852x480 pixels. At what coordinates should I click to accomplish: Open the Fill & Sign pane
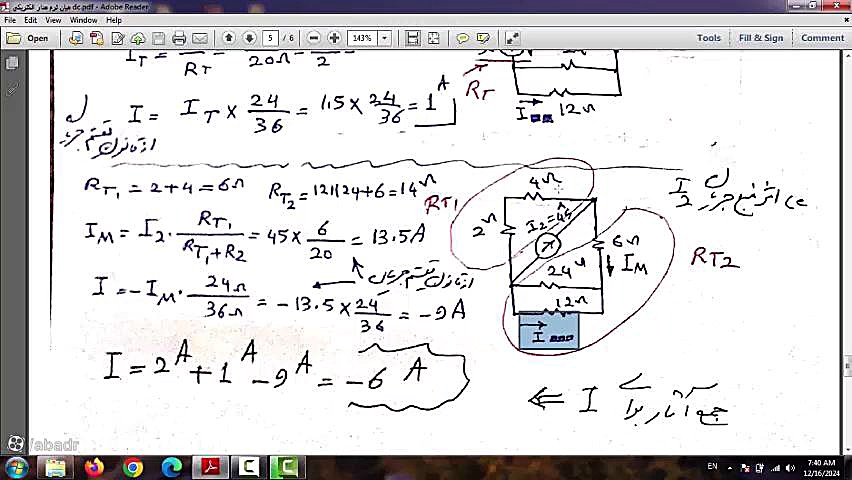click(x=761, y=38)
